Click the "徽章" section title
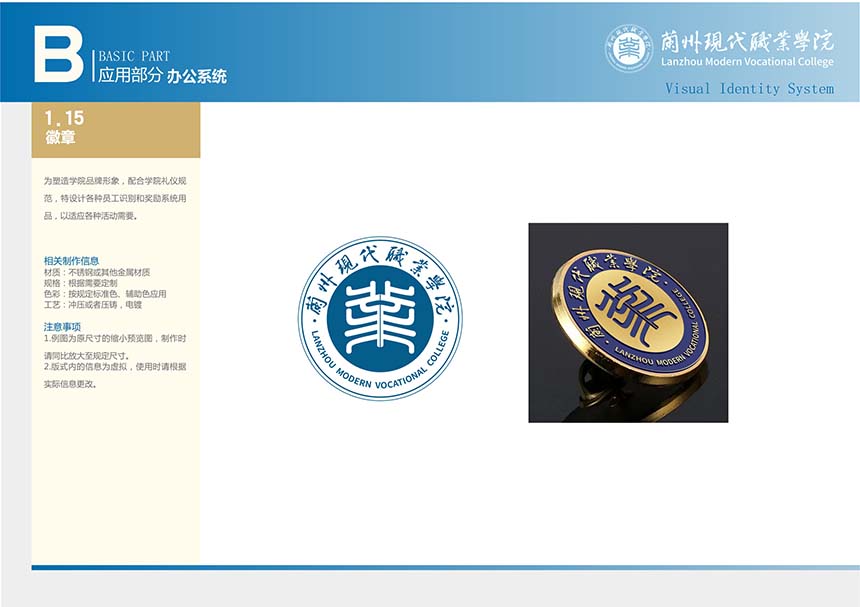 (x=60, y=138)
